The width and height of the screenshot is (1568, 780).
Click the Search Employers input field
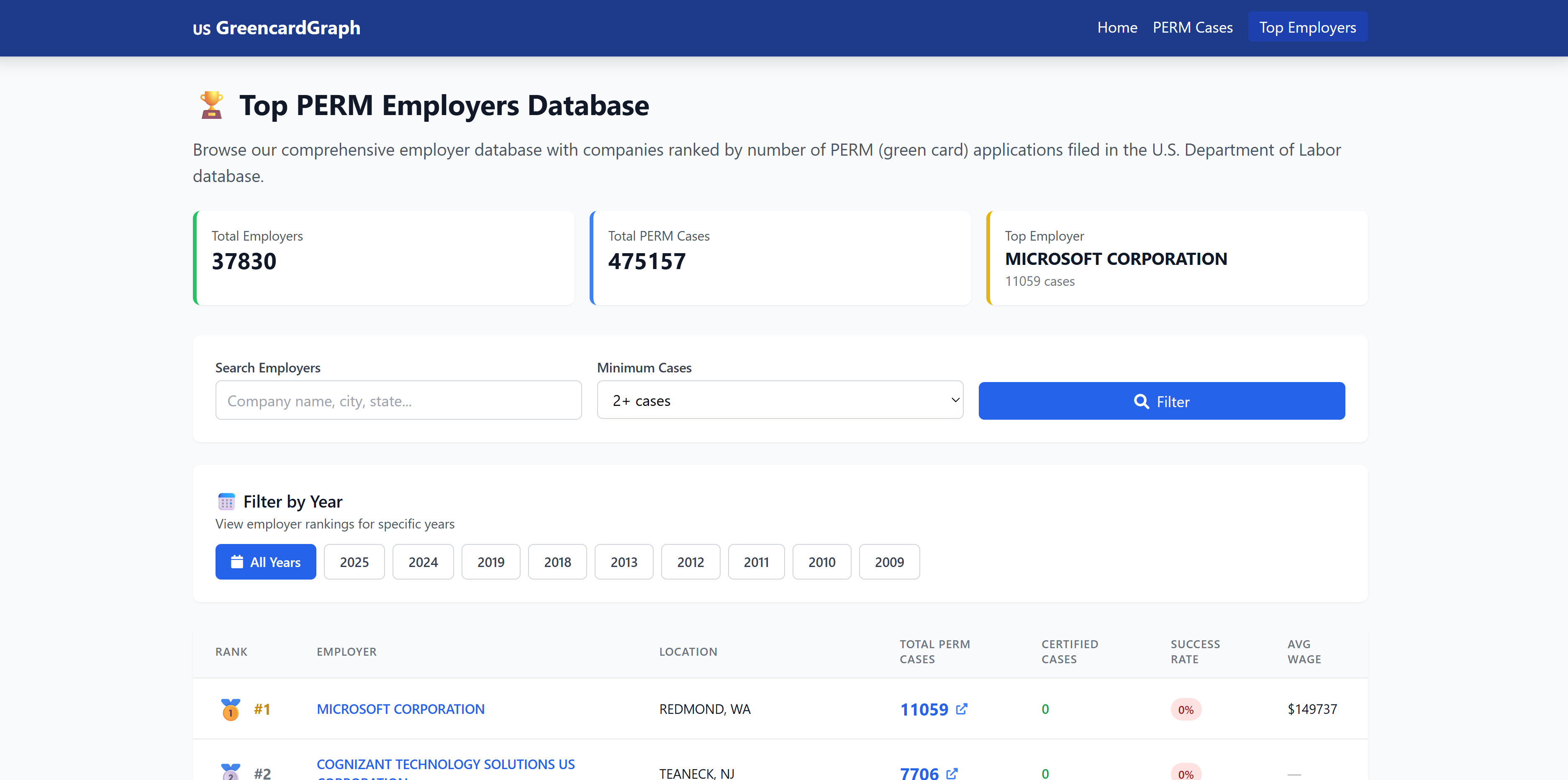click(x=398, y=400)
